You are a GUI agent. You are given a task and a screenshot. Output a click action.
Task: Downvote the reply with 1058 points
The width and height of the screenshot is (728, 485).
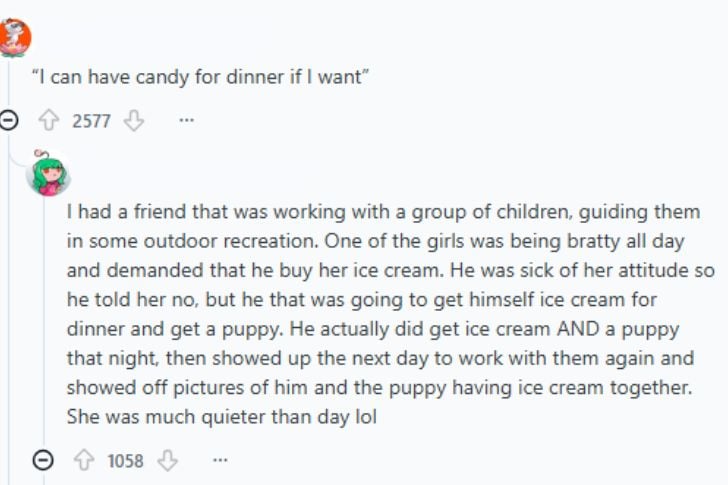tap(169, 461)
